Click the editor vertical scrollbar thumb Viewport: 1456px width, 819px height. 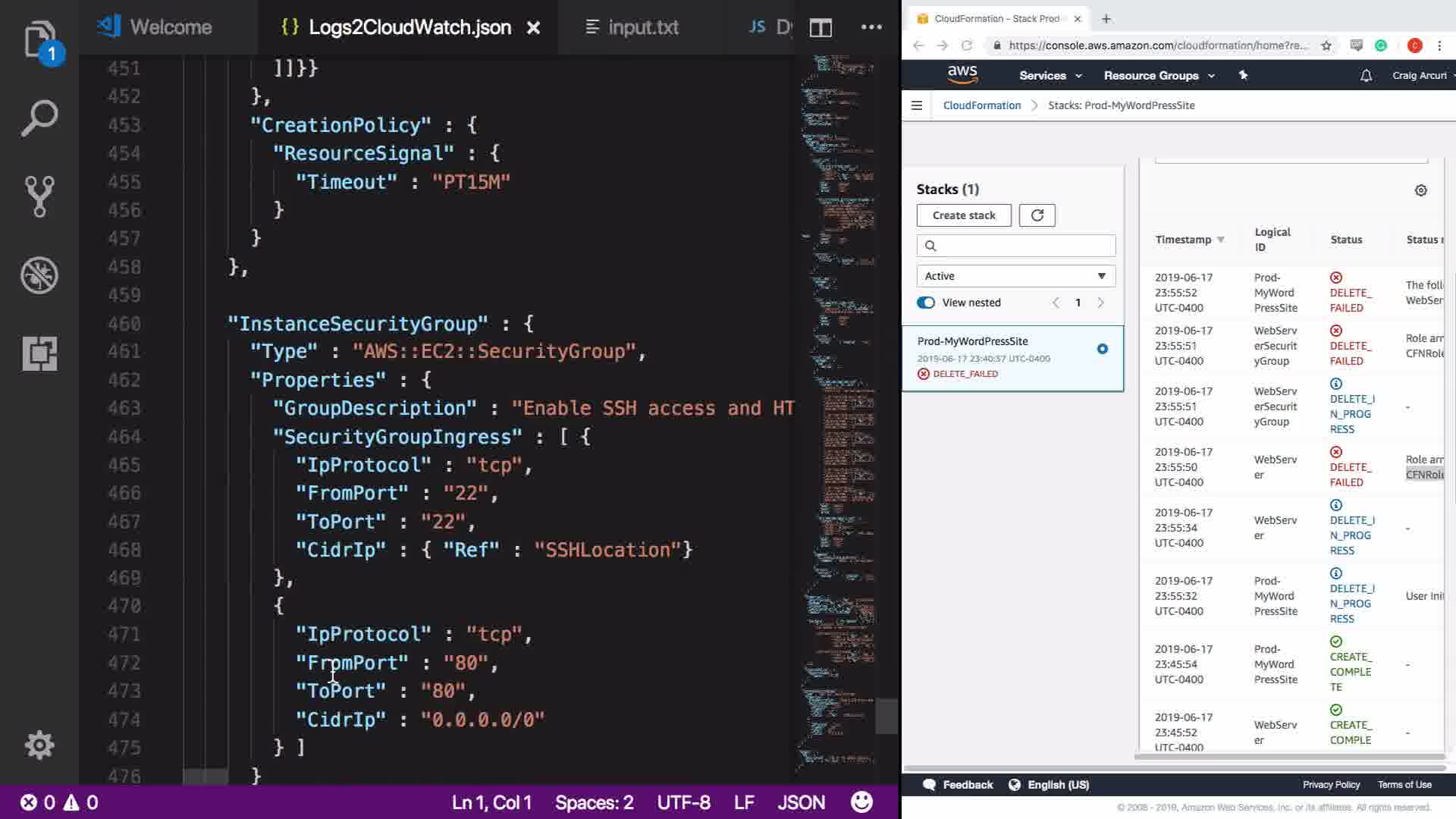(886, 716)
